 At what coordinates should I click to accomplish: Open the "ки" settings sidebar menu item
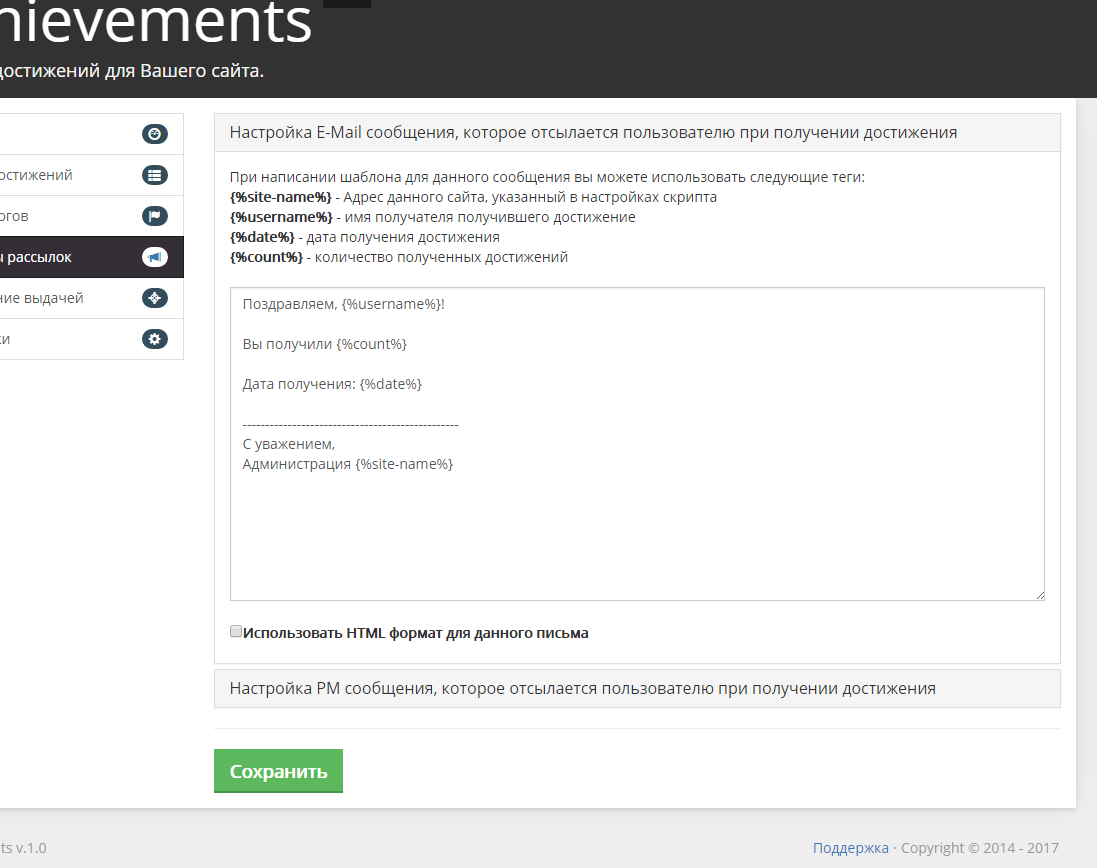[10, 339]
